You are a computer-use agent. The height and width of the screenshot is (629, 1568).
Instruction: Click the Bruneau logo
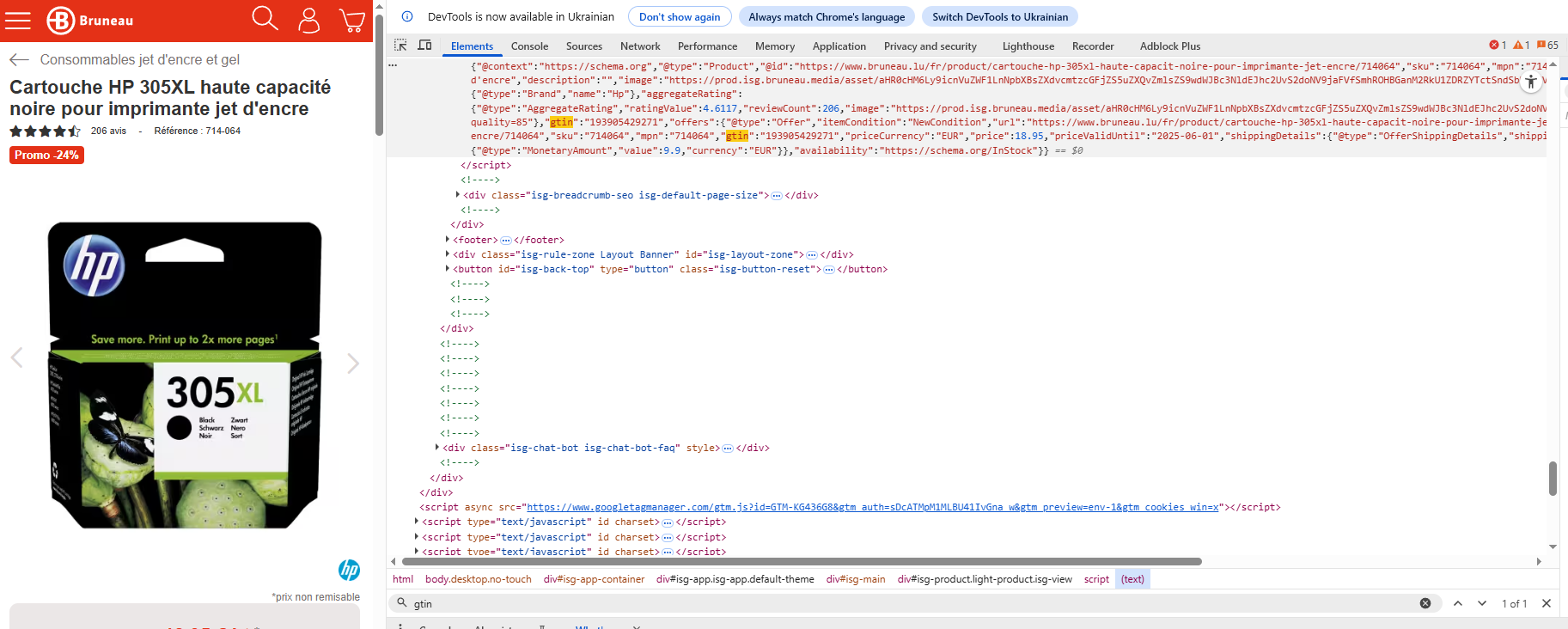coord(90,20)
